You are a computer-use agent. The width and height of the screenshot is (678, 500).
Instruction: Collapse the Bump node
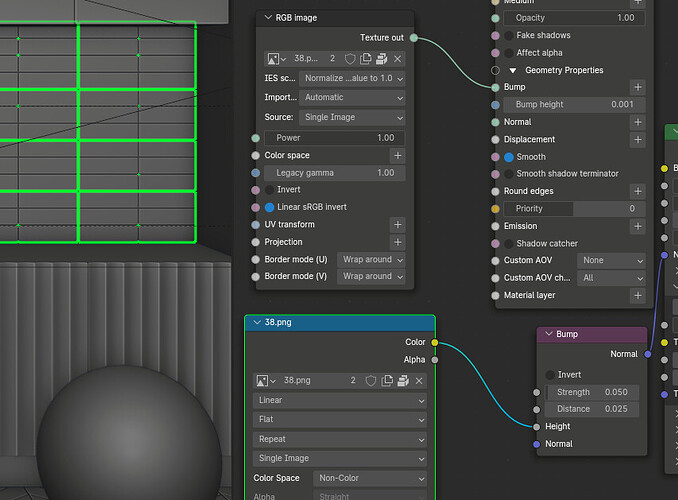[549, 334]
